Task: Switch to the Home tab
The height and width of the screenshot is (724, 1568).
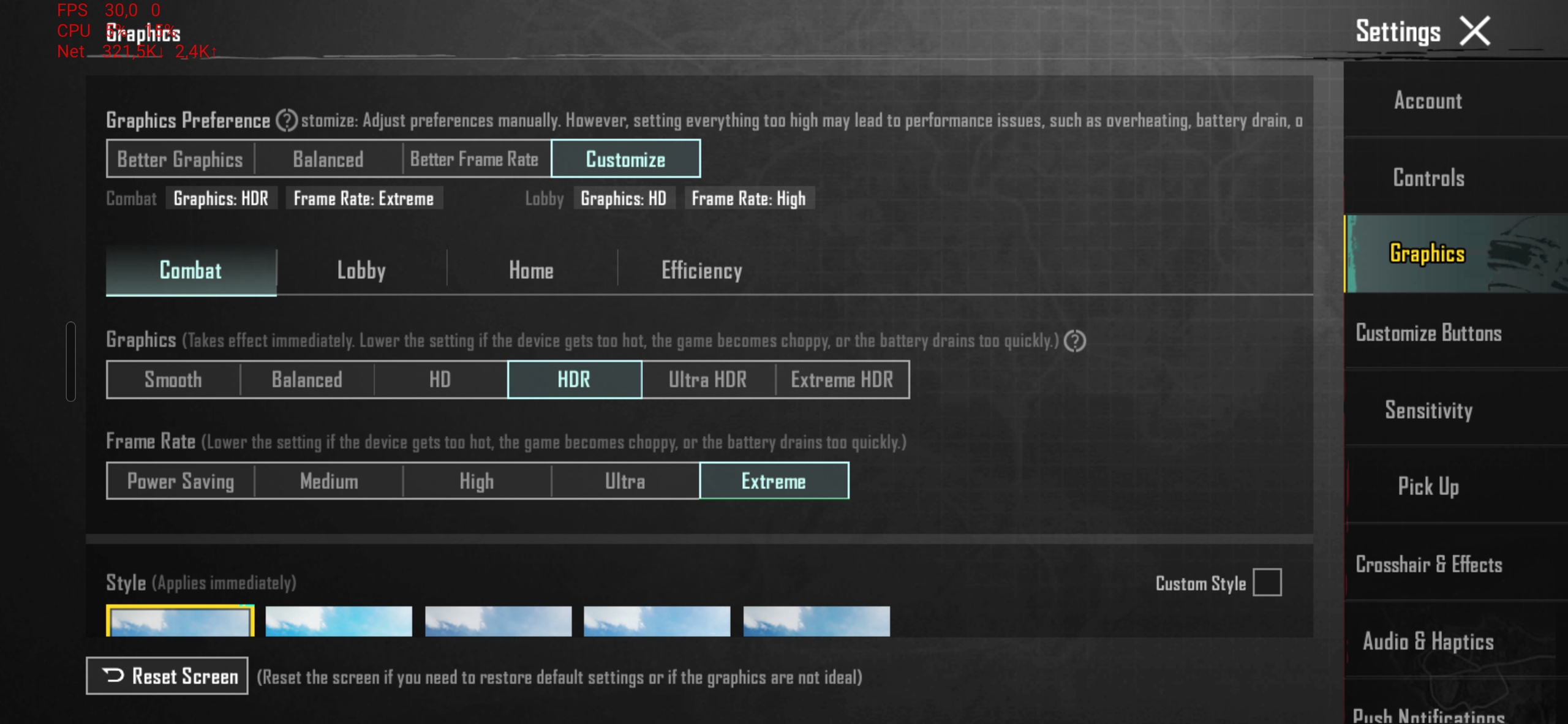Action: tap(532, 270)
